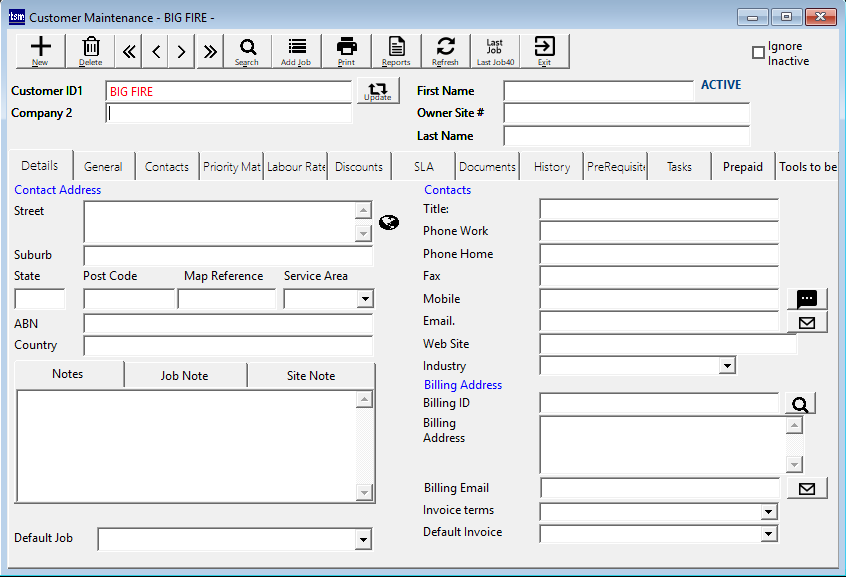Search Billing ID with the magnifier icon
Viewport: 846px width, 577px height.
pyautogui.click(x=801, y=403)
